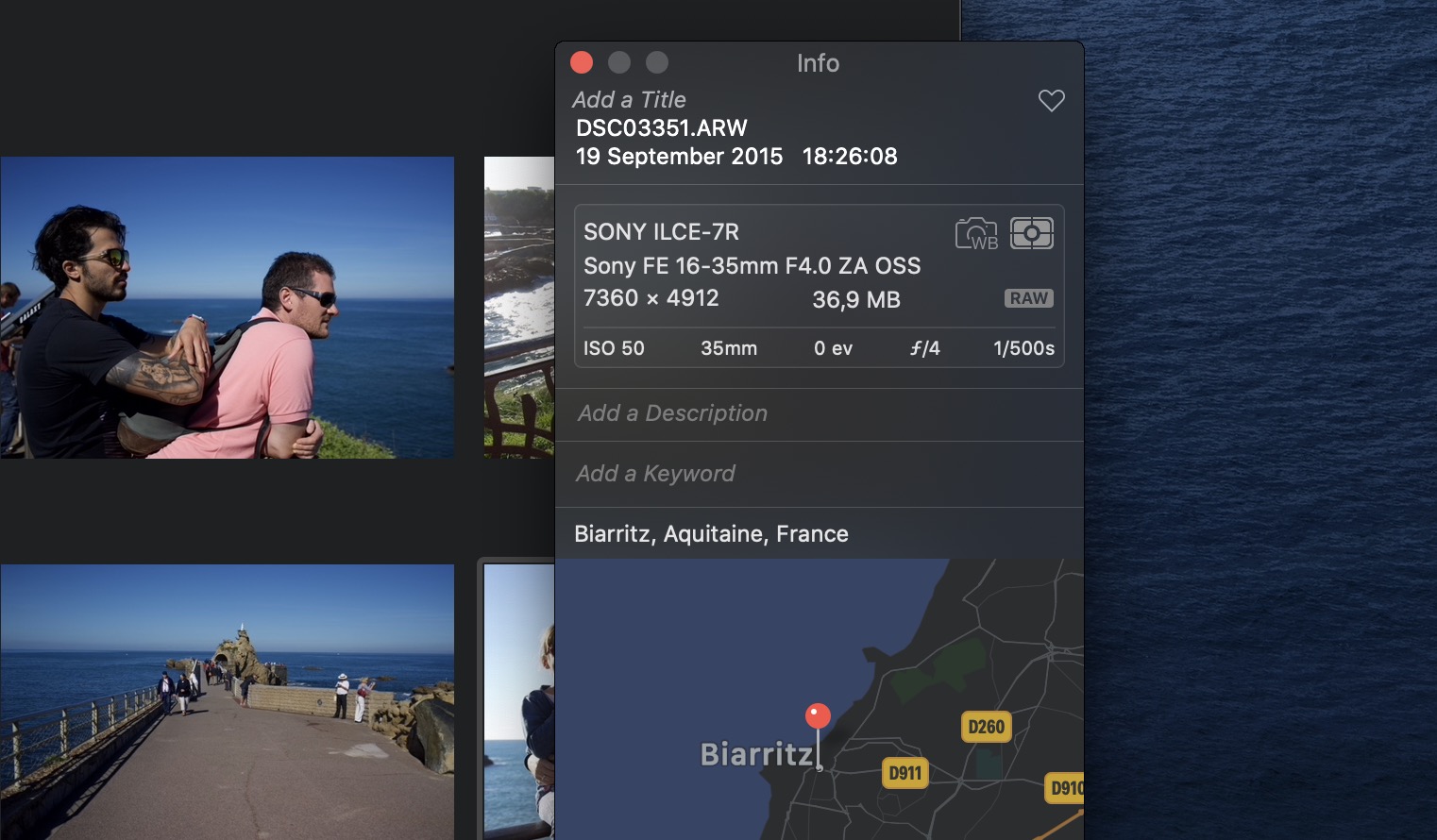Click the ISO 50 value in camera info
Screen dimensions: 1437x840
614,347
